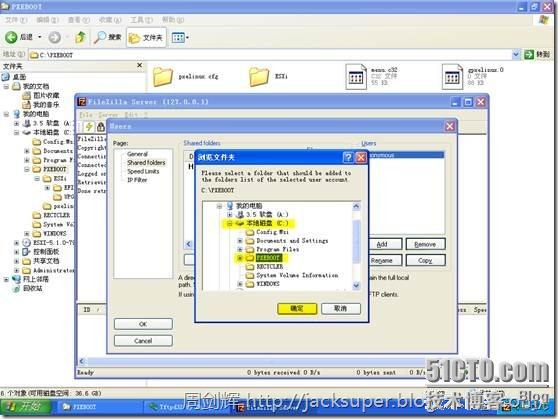Screen dimensions: 558x419
Task: Select the gpxelinux.0 file icon
Action: 452,77
